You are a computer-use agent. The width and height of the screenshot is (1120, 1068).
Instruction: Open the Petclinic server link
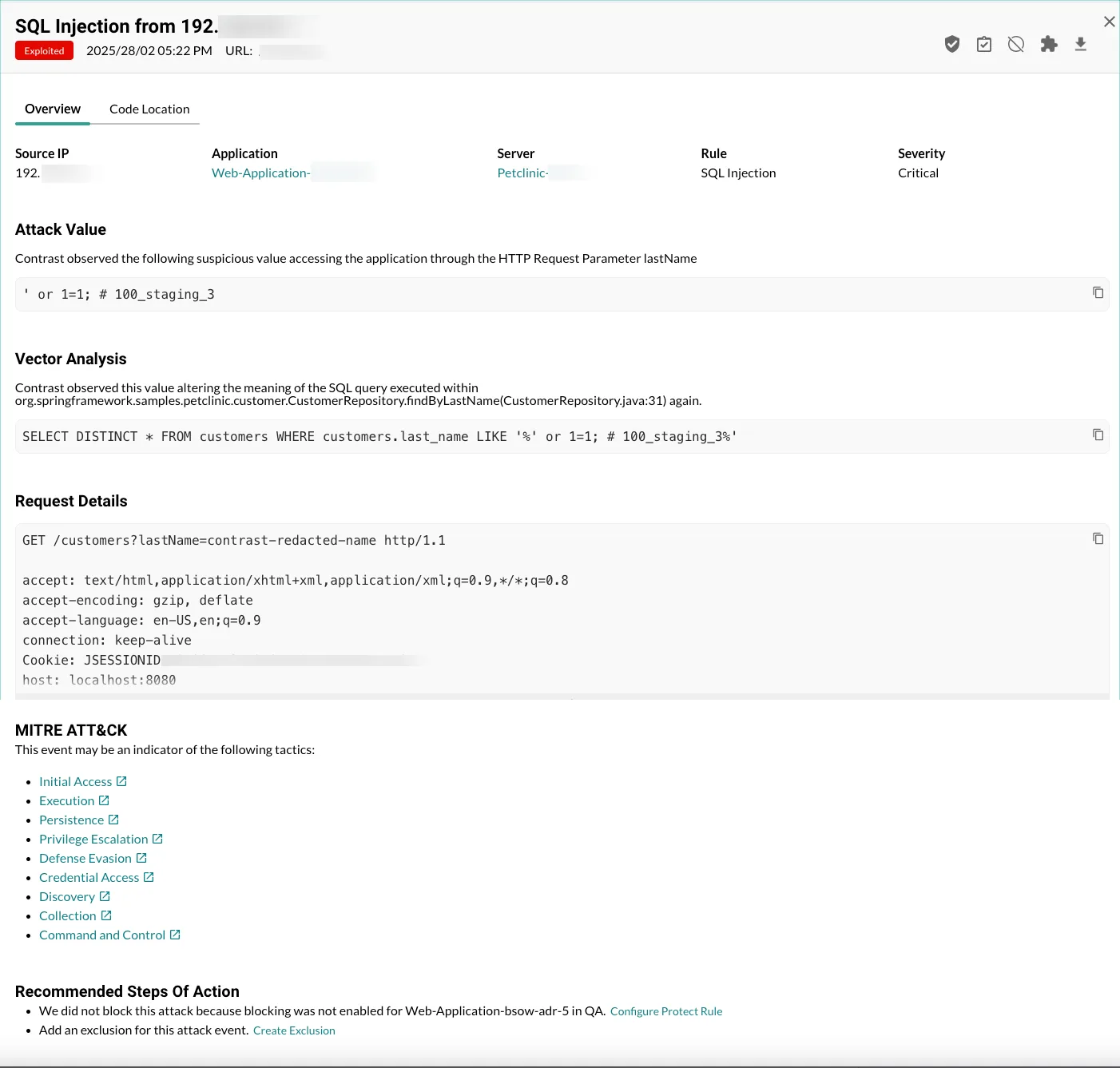[522, 173]
